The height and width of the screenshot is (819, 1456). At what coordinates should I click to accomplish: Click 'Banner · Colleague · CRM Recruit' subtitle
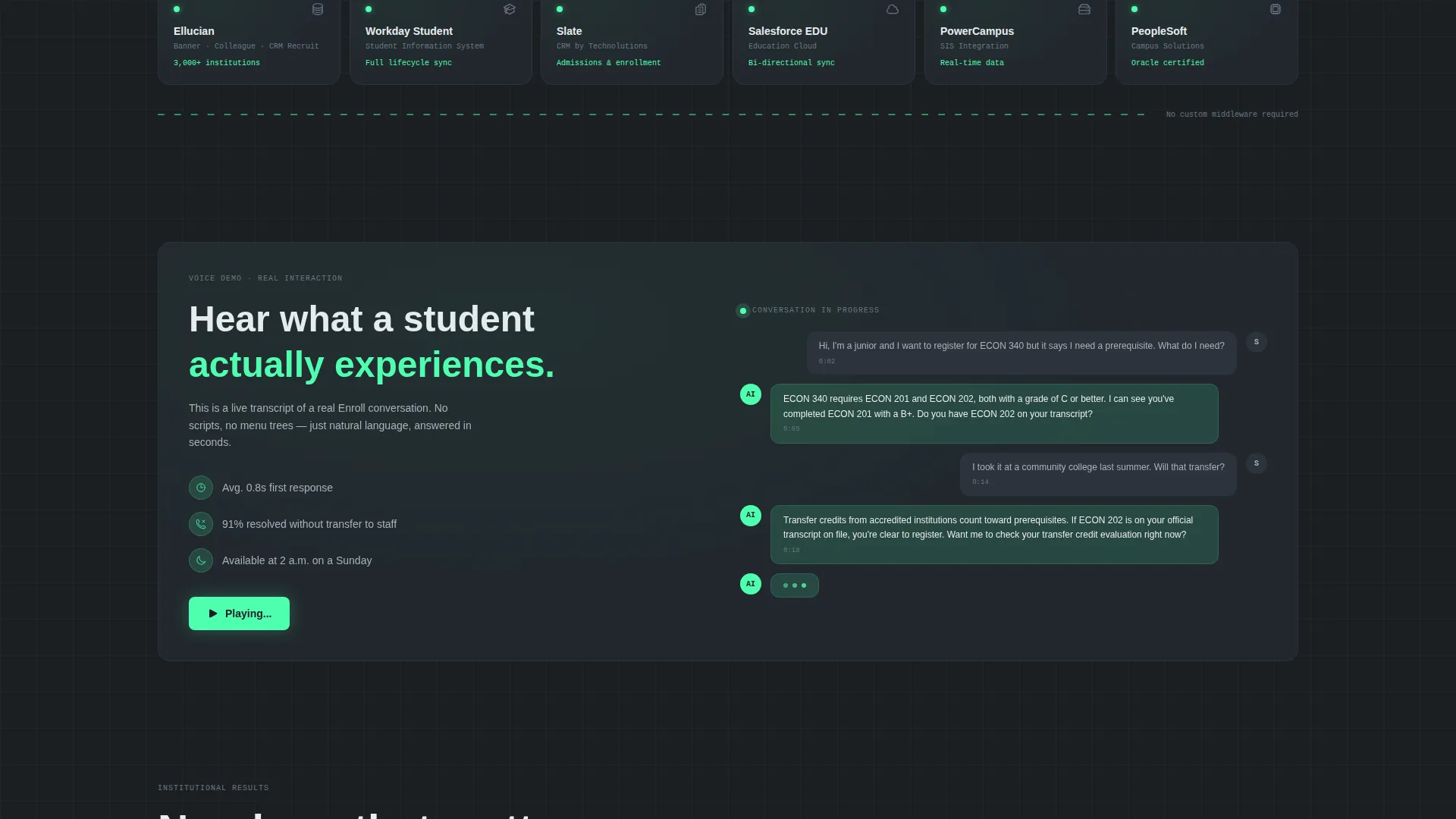[246, 46]
